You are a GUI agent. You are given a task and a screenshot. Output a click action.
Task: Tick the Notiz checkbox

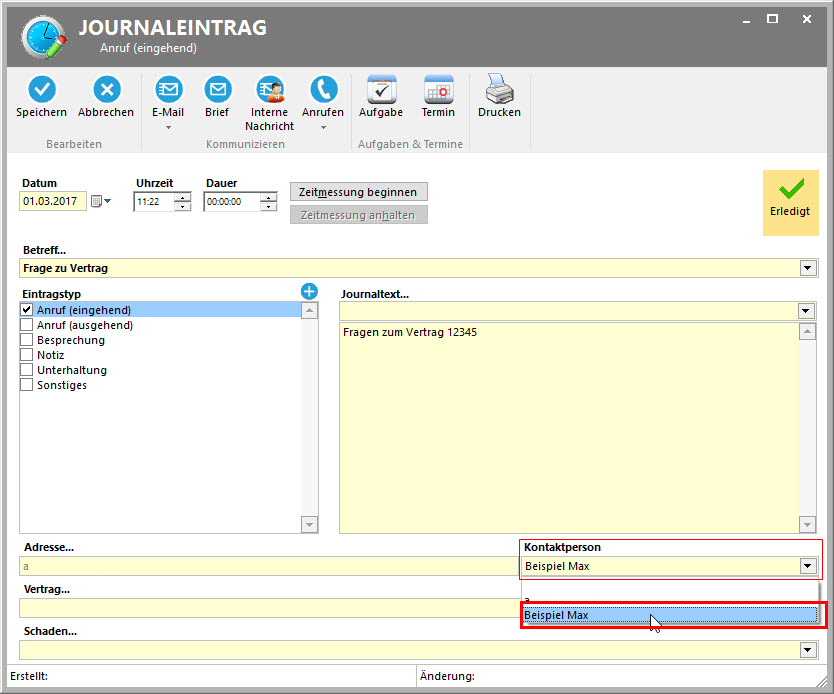[27, 355]
